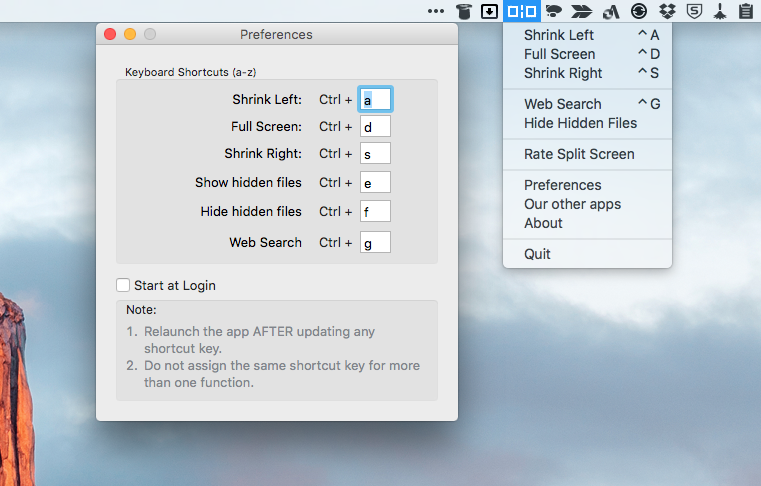Quit the app from the menu
This screenshot has width=761, height=486.
coord(587,254)
